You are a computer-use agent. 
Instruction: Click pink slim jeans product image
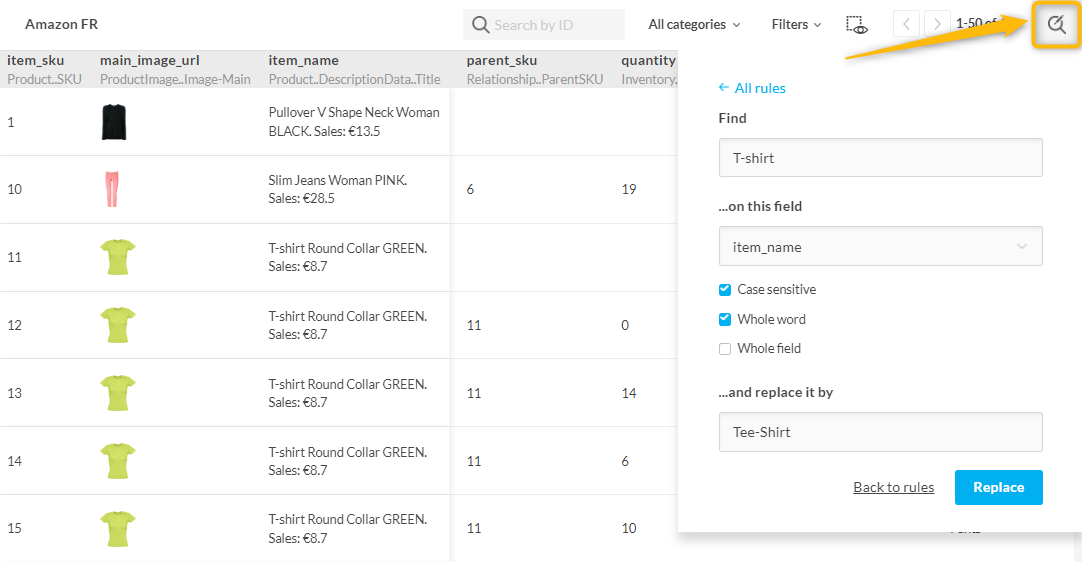112,189
